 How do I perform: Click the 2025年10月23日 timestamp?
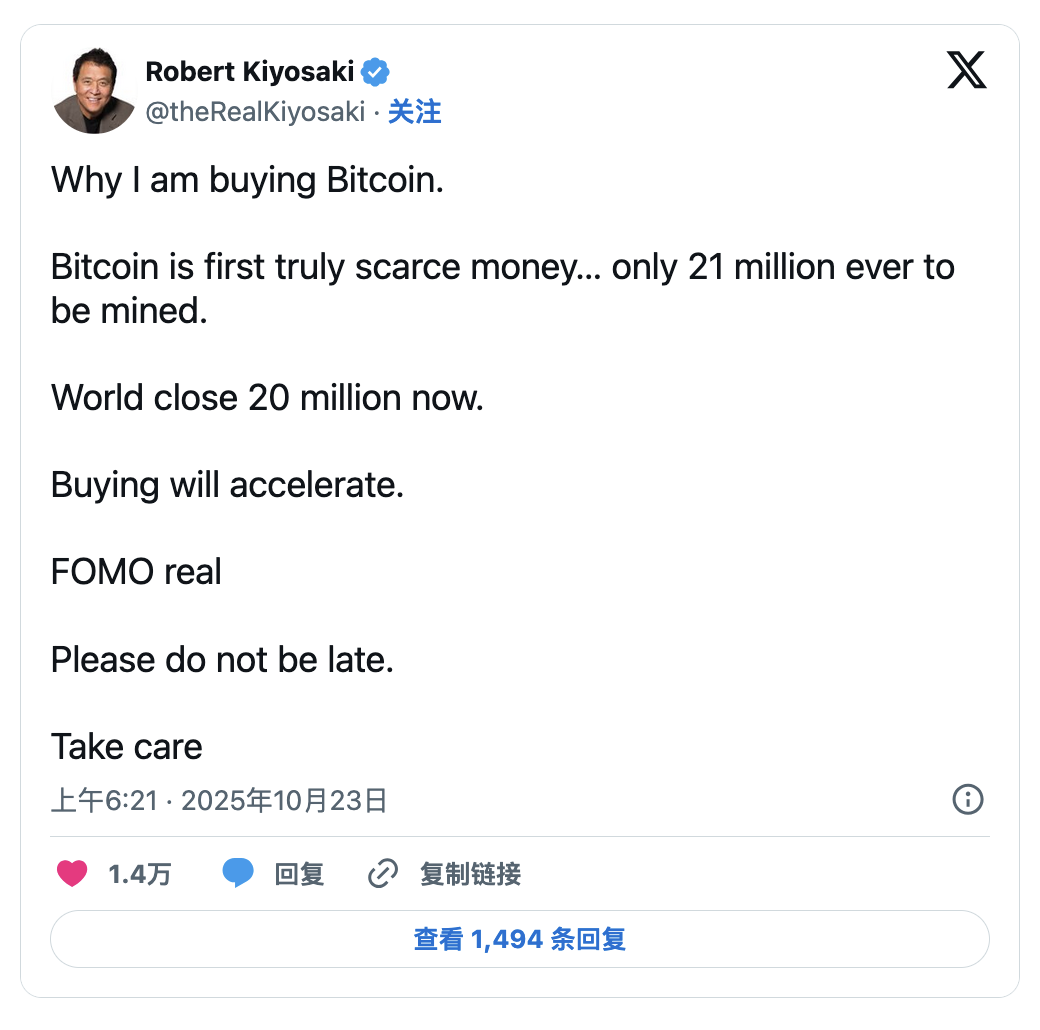pyautogui.click(x=284, y=801)
